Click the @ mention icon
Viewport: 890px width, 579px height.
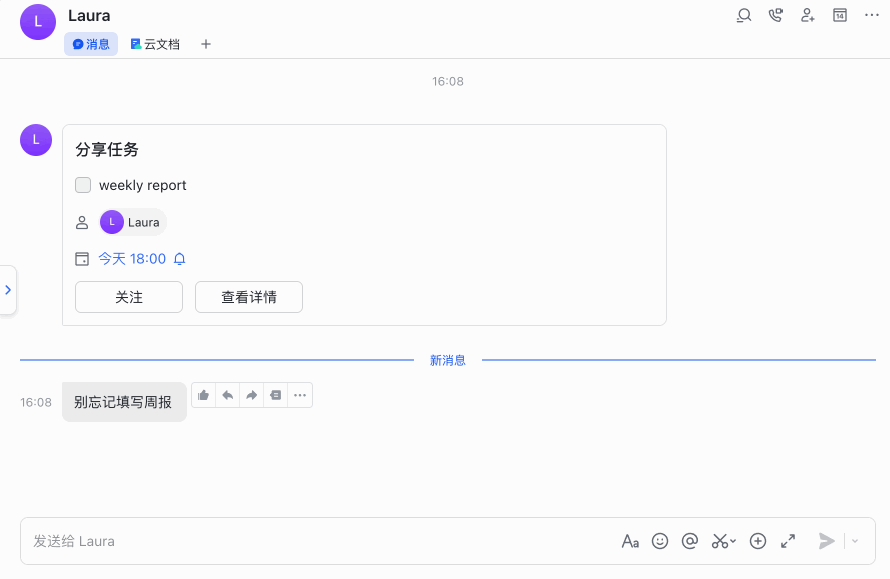point(690,541)
